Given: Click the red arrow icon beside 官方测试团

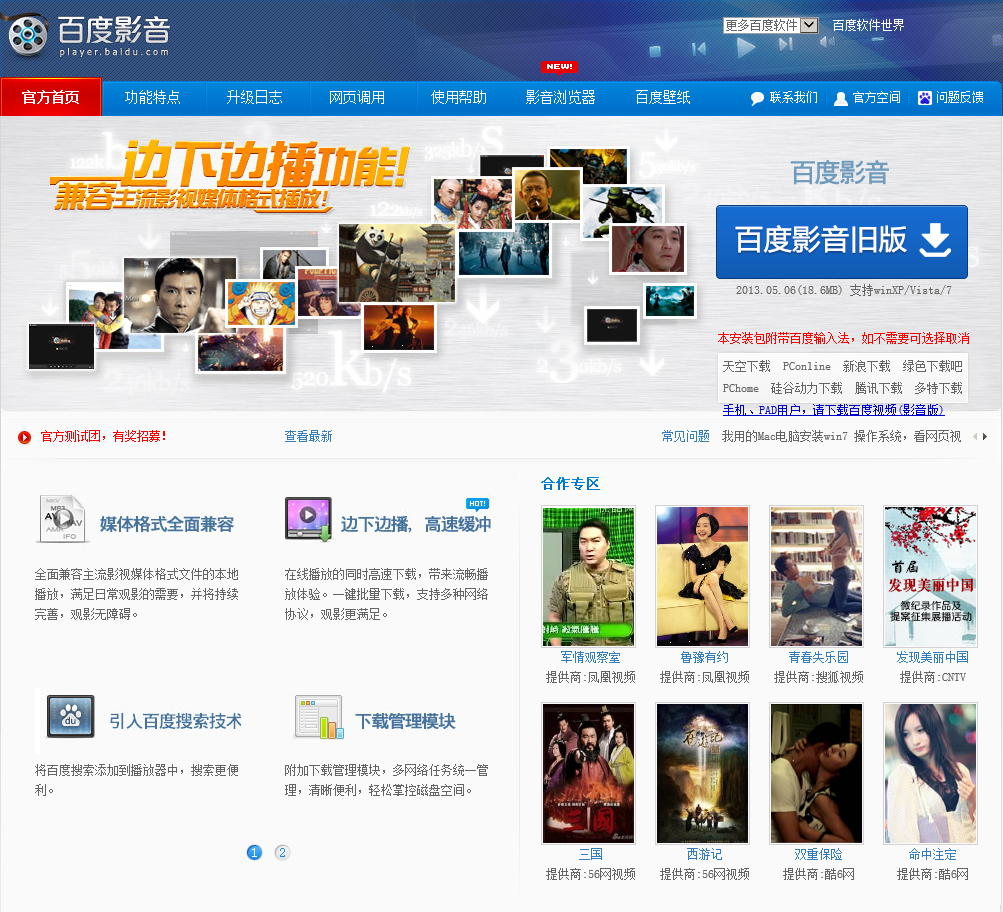Looking at the screenshot, I should (x=24, y=437).
